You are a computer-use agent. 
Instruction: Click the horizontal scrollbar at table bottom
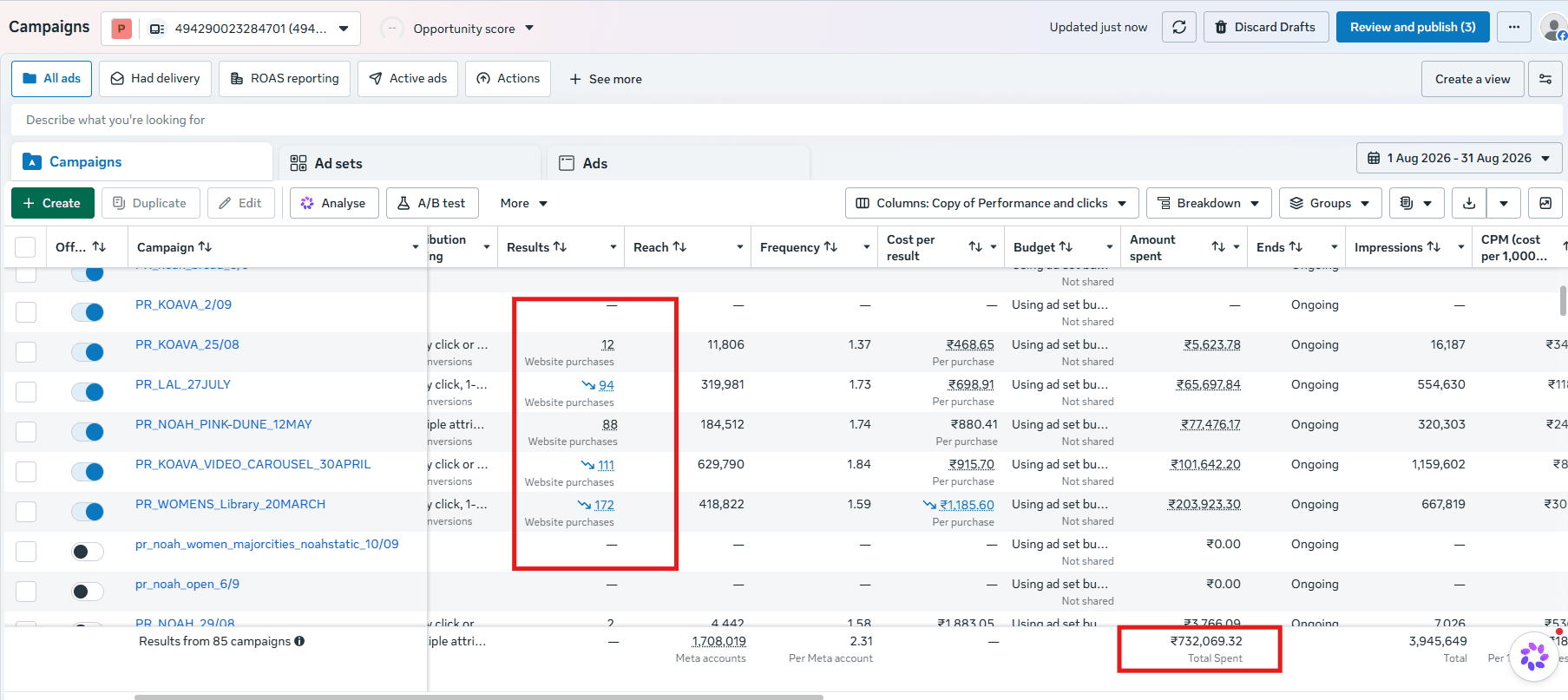478,697
